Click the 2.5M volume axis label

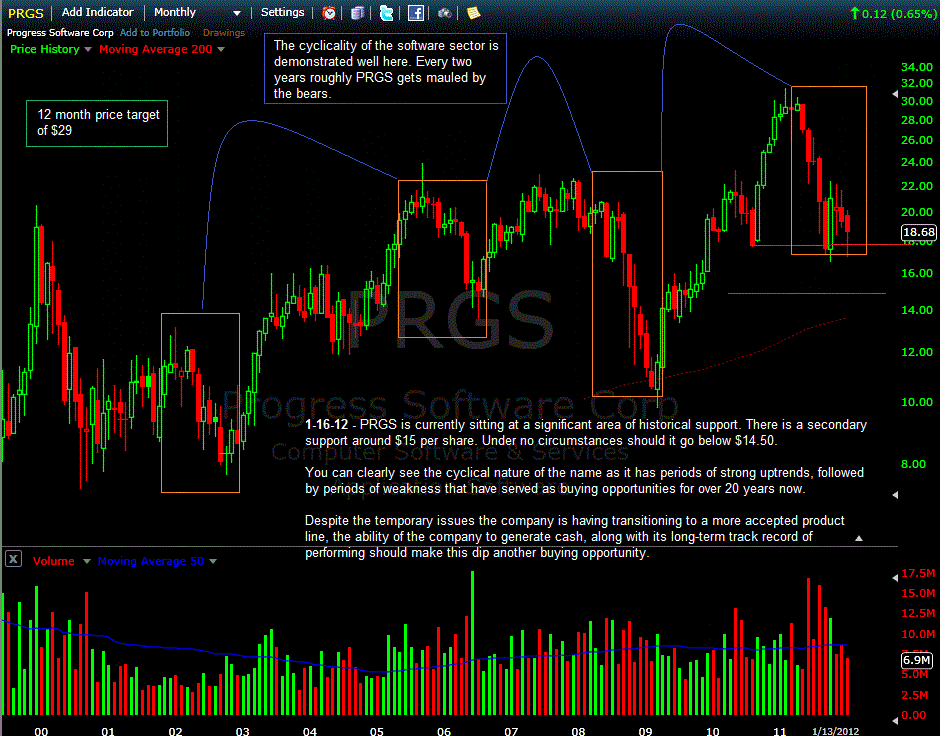point(915,695)
